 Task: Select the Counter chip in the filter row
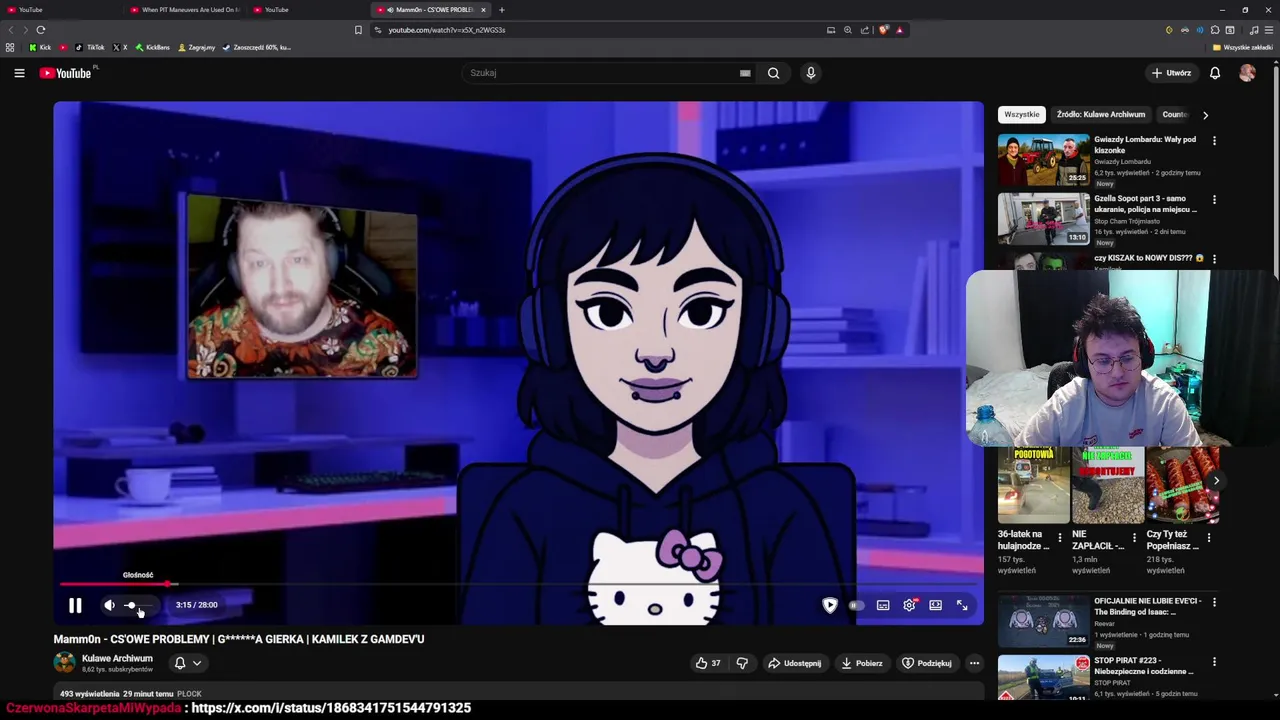pos(1175,114)
